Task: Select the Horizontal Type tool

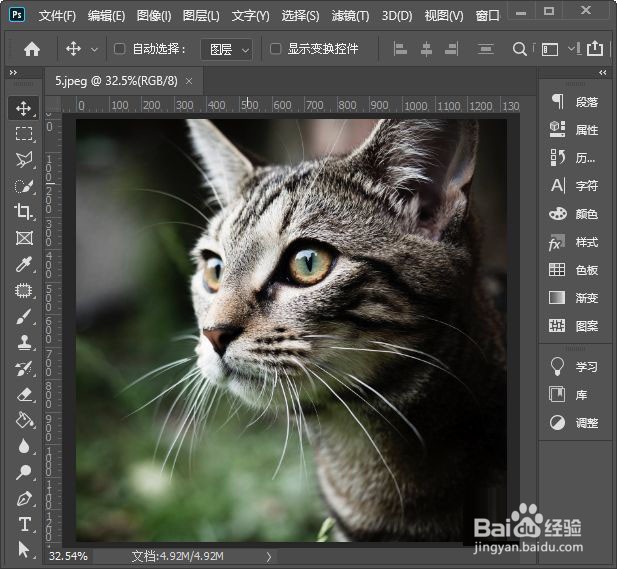Action: point(25,524)
